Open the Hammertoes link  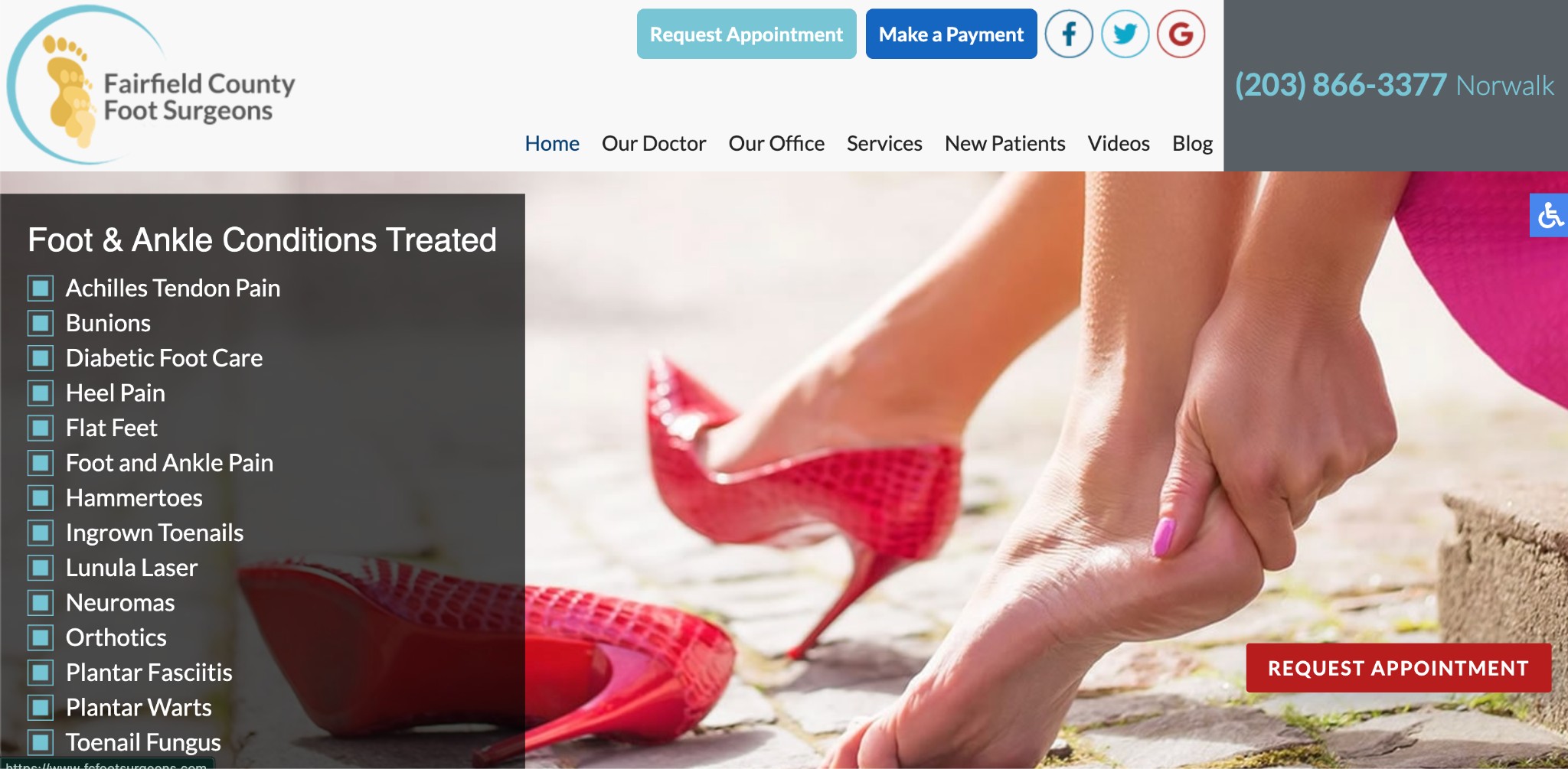coord(134,498)
